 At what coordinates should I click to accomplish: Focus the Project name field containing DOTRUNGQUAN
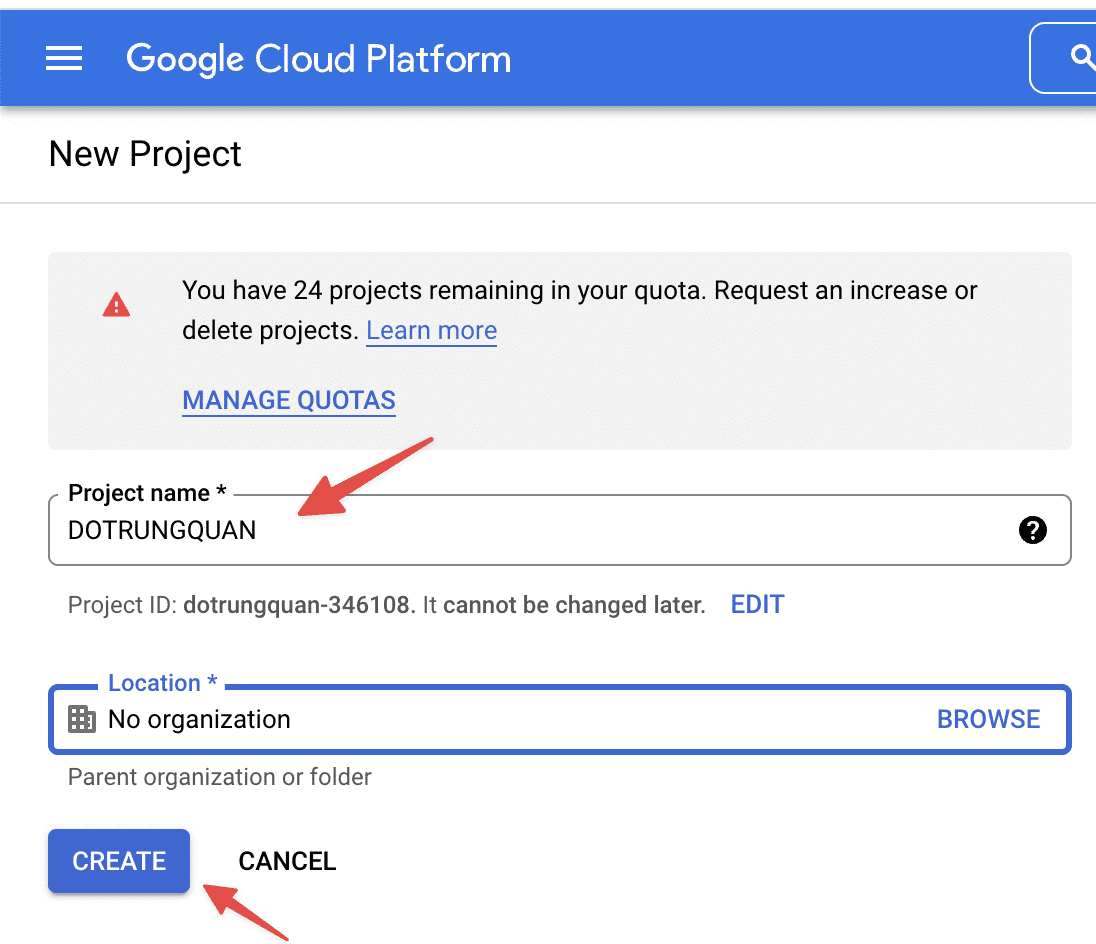pyautogui.click(x=540, y=531)
